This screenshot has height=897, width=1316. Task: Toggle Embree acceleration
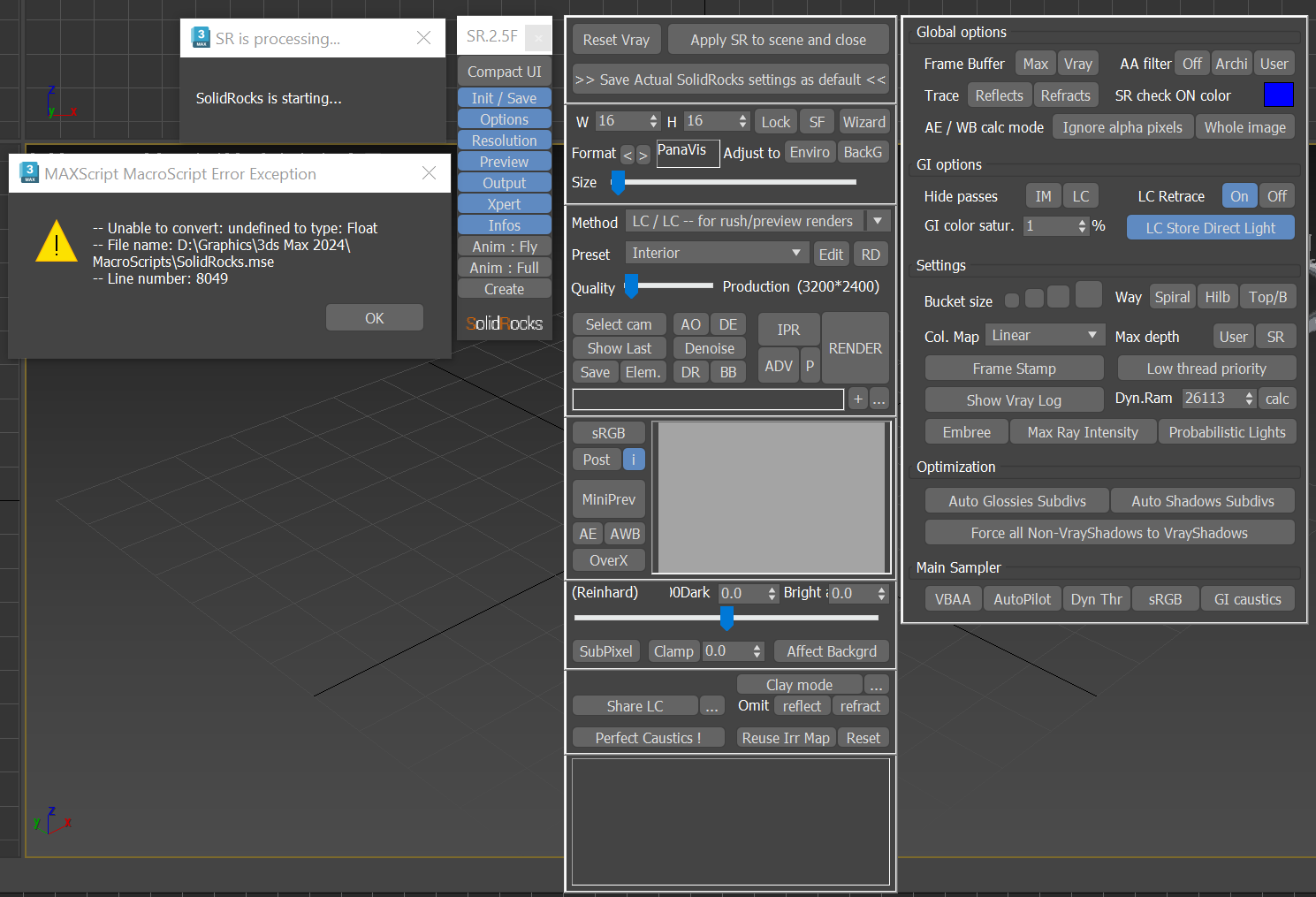pos(966,432)
